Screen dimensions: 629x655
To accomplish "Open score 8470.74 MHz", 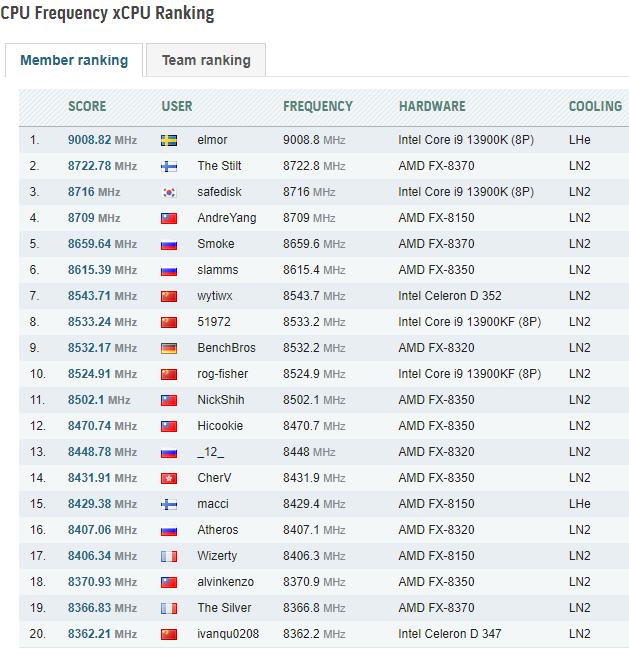I will pyautogui.click(x=102, y=426).
